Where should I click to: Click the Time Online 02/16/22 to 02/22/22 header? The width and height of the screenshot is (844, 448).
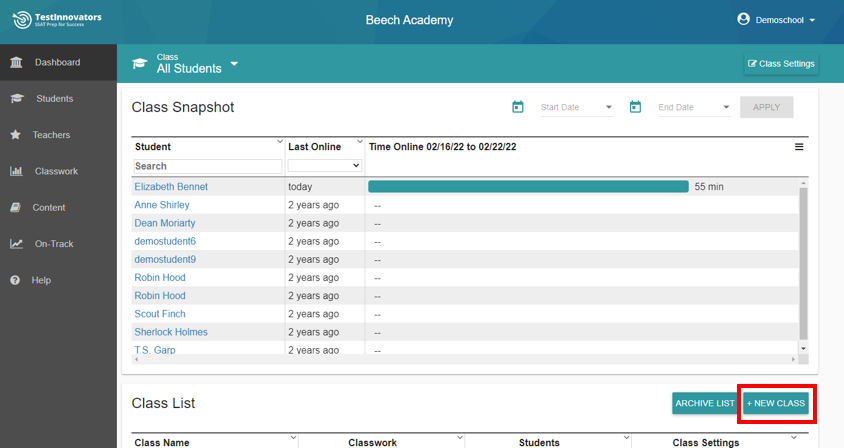(x=442, y=147)
